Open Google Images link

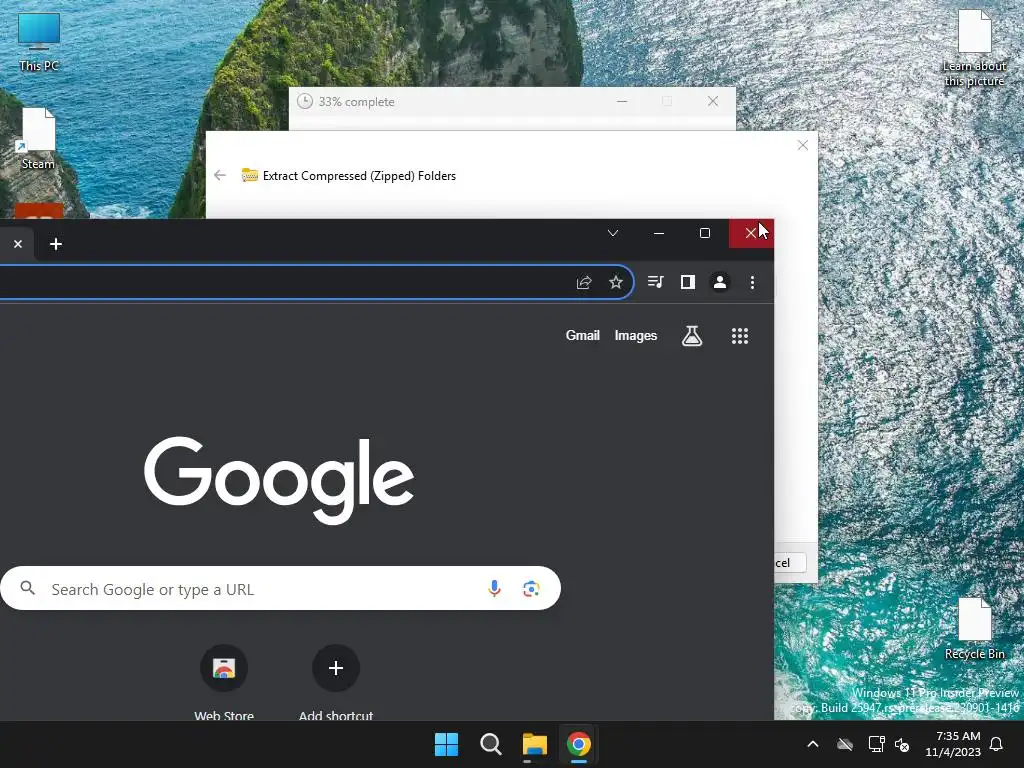(x=635, y=336)
